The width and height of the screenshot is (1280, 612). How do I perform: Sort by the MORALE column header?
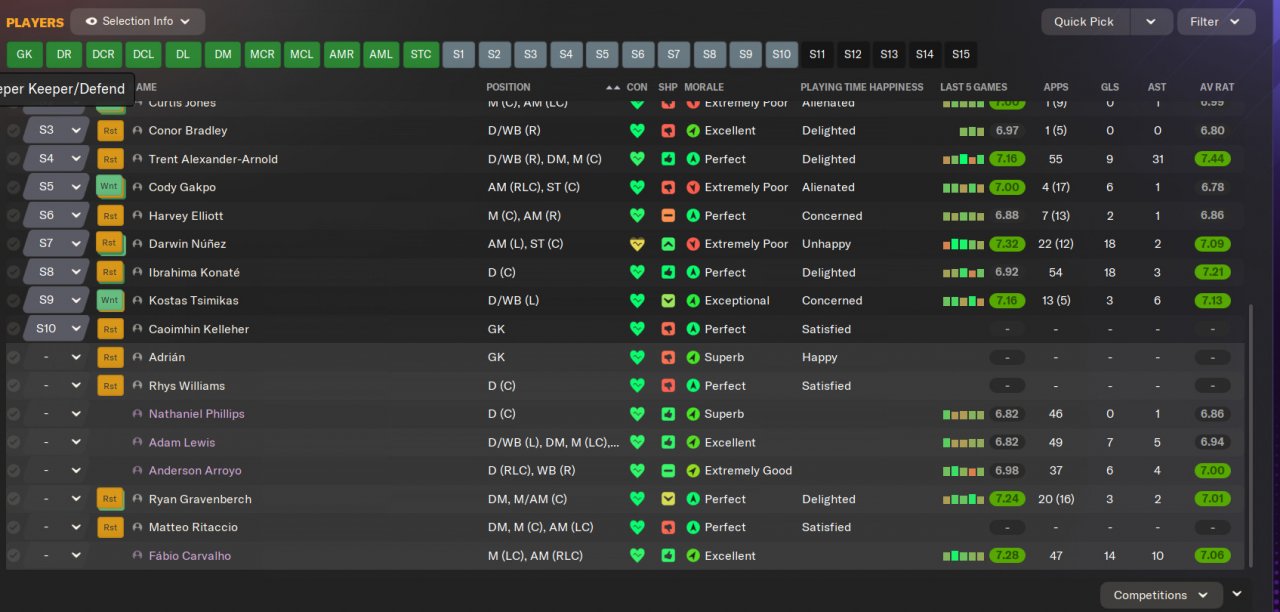[x=704, y=87]
